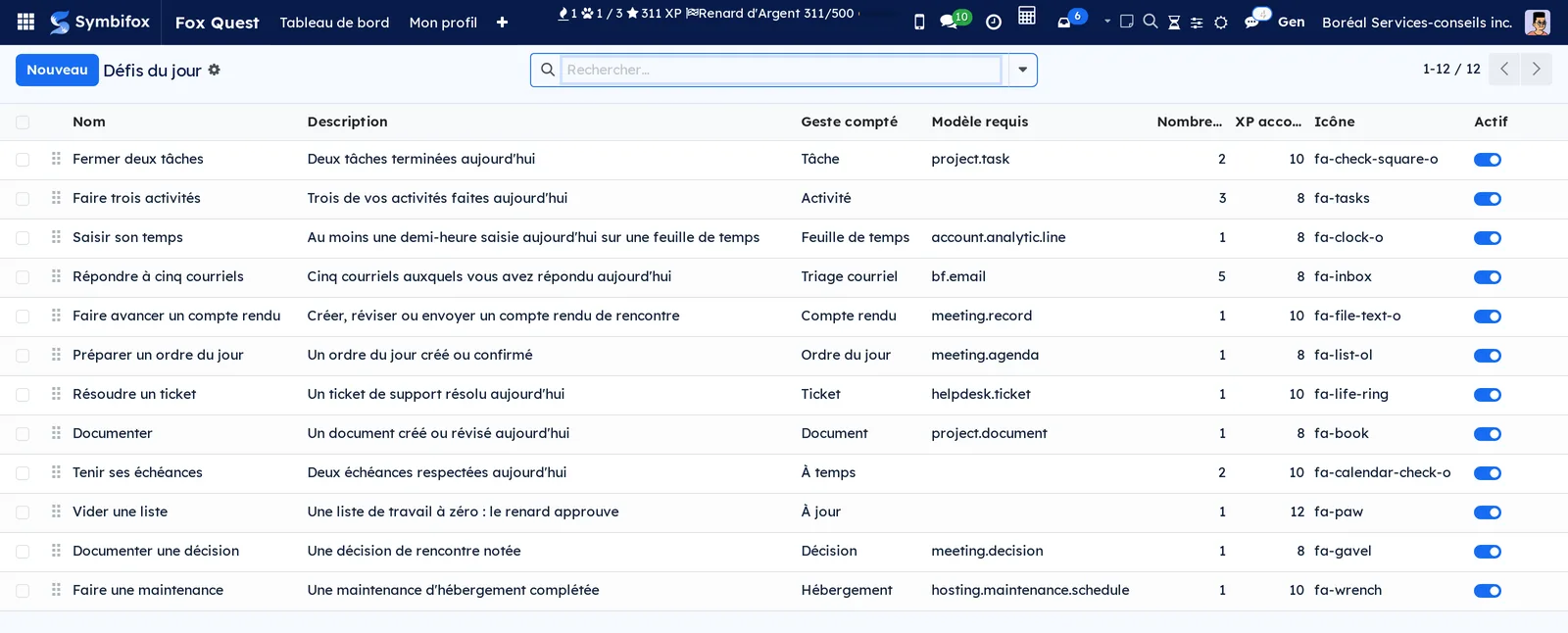Sort by the Geste compté column header
This screenshot has height=633, width=1568.
[849, 122]
